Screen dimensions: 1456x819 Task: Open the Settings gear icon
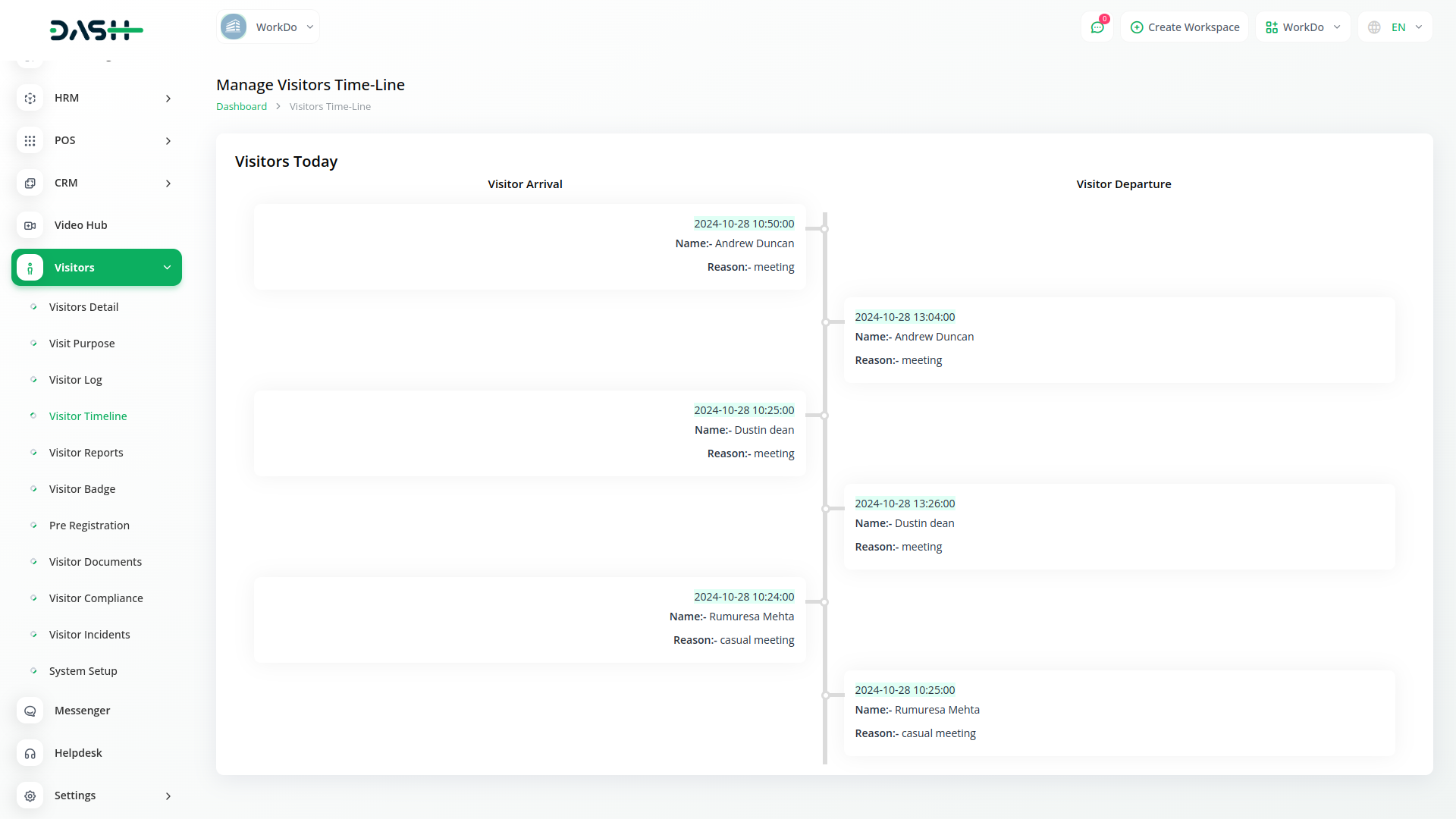(x=30, y=795)
